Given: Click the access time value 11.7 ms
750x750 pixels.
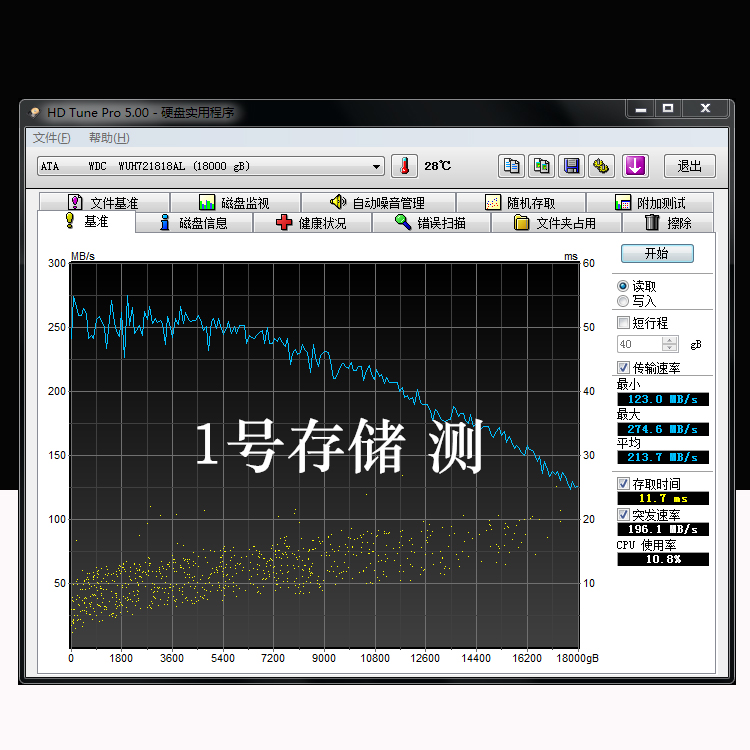Looking at the screenshot, I should click(x=663, y=498).
